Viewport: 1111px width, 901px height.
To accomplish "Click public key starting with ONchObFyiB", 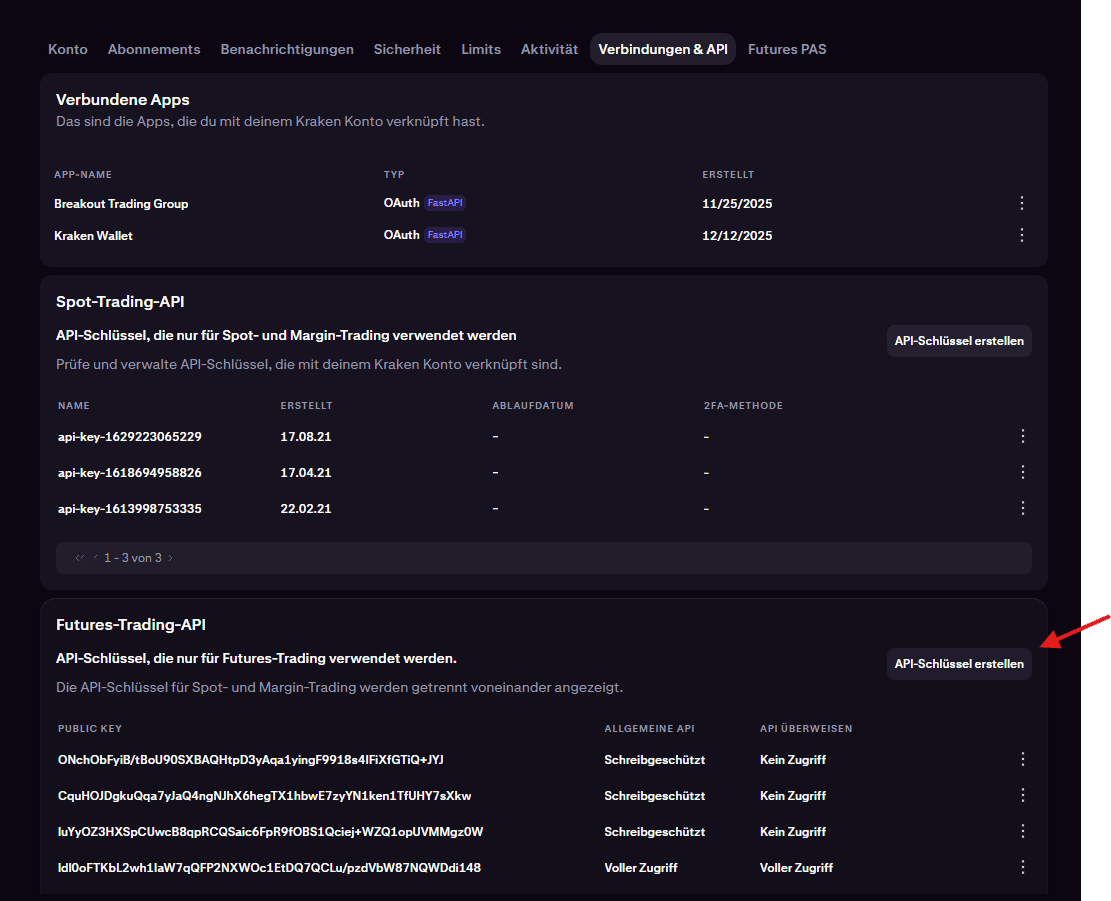I will 251,760.
